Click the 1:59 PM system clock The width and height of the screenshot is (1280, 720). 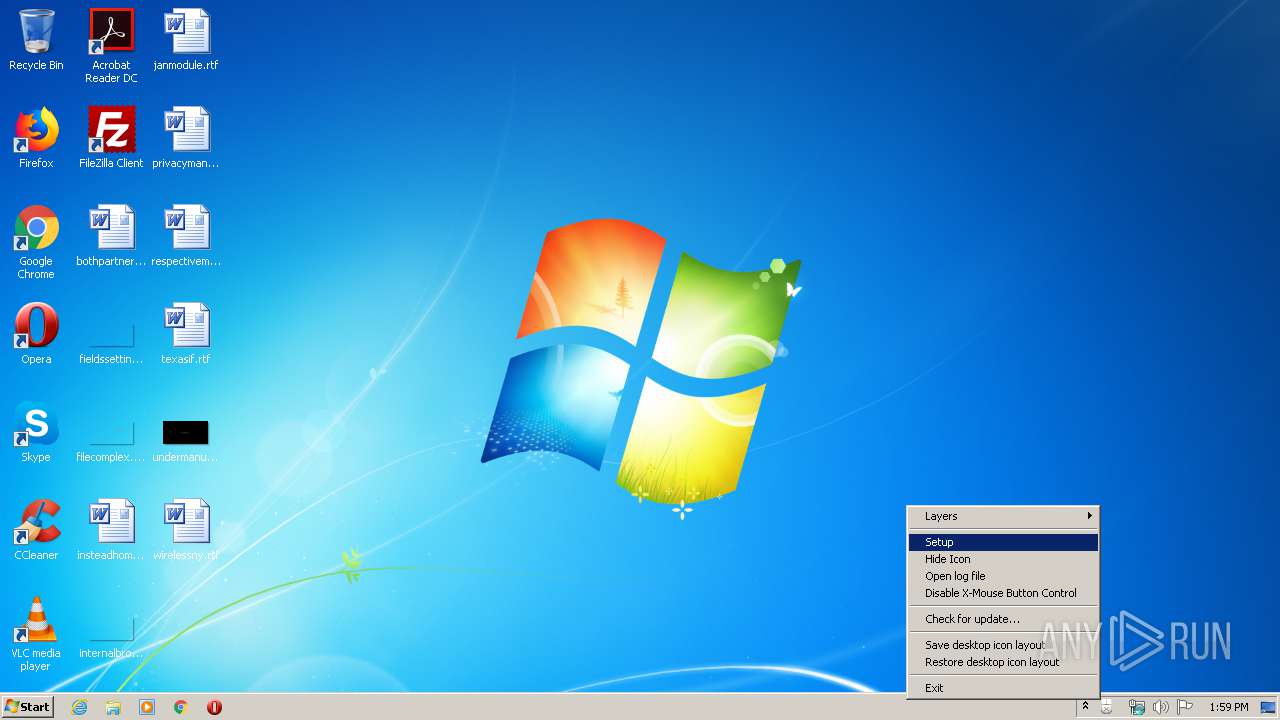pyautogui.click(x=1228, y=707)
